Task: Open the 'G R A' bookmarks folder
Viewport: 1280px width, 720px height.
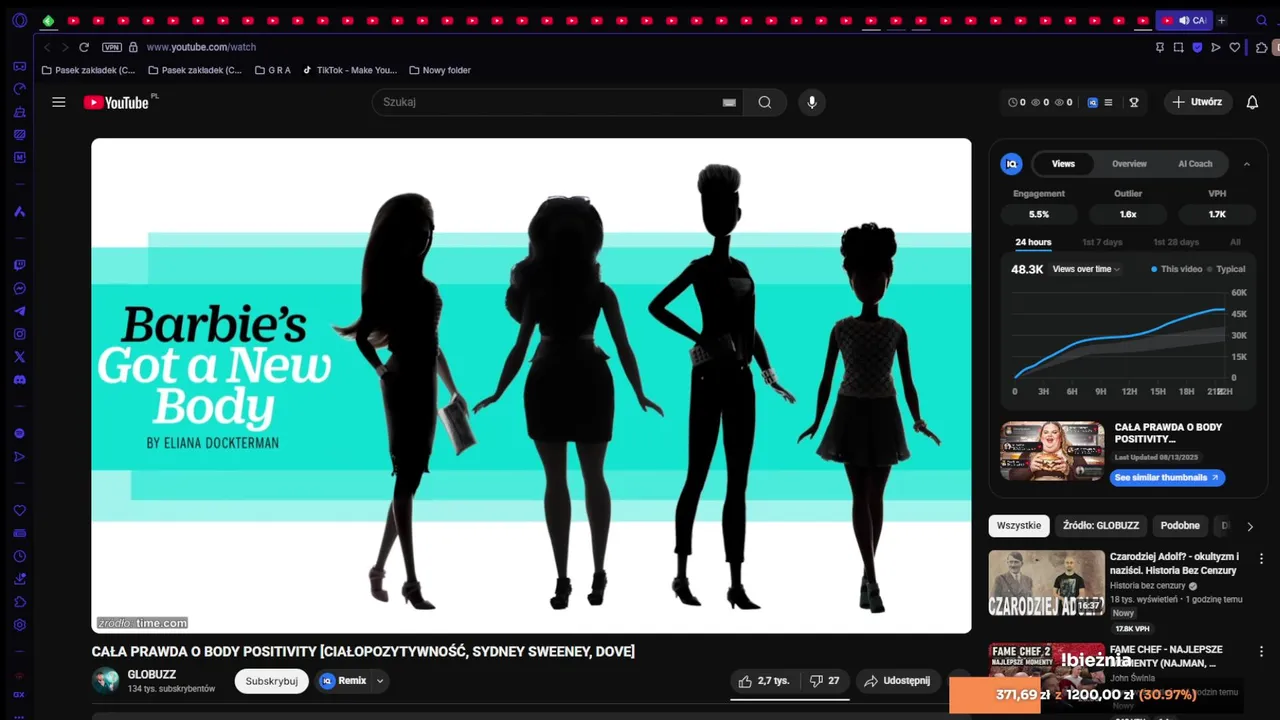Action: click(x=273, y=70)
